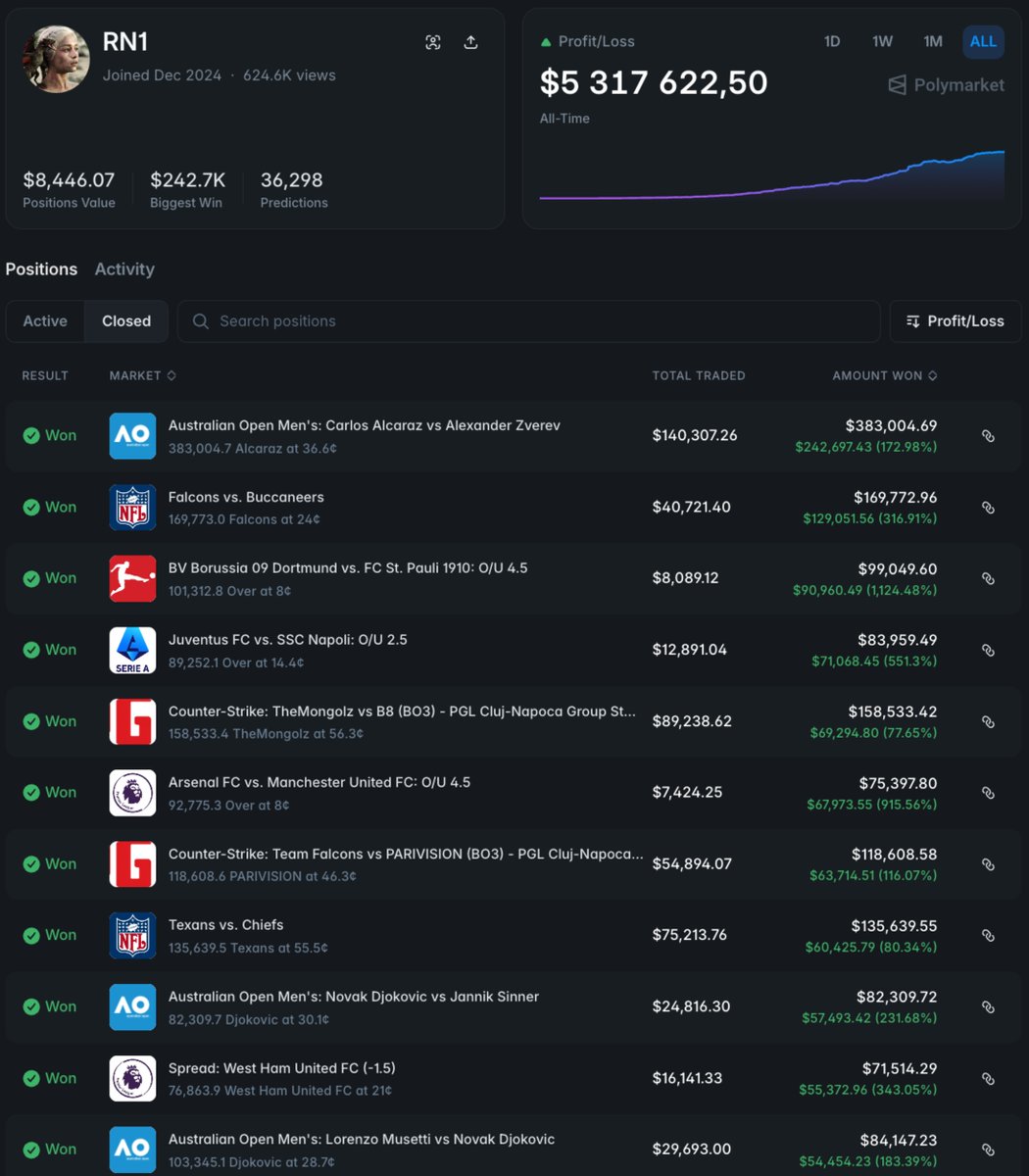Sort by the MARKET column header
Viewport: 1029px width, 1176px height.
(x=143, y=375)
